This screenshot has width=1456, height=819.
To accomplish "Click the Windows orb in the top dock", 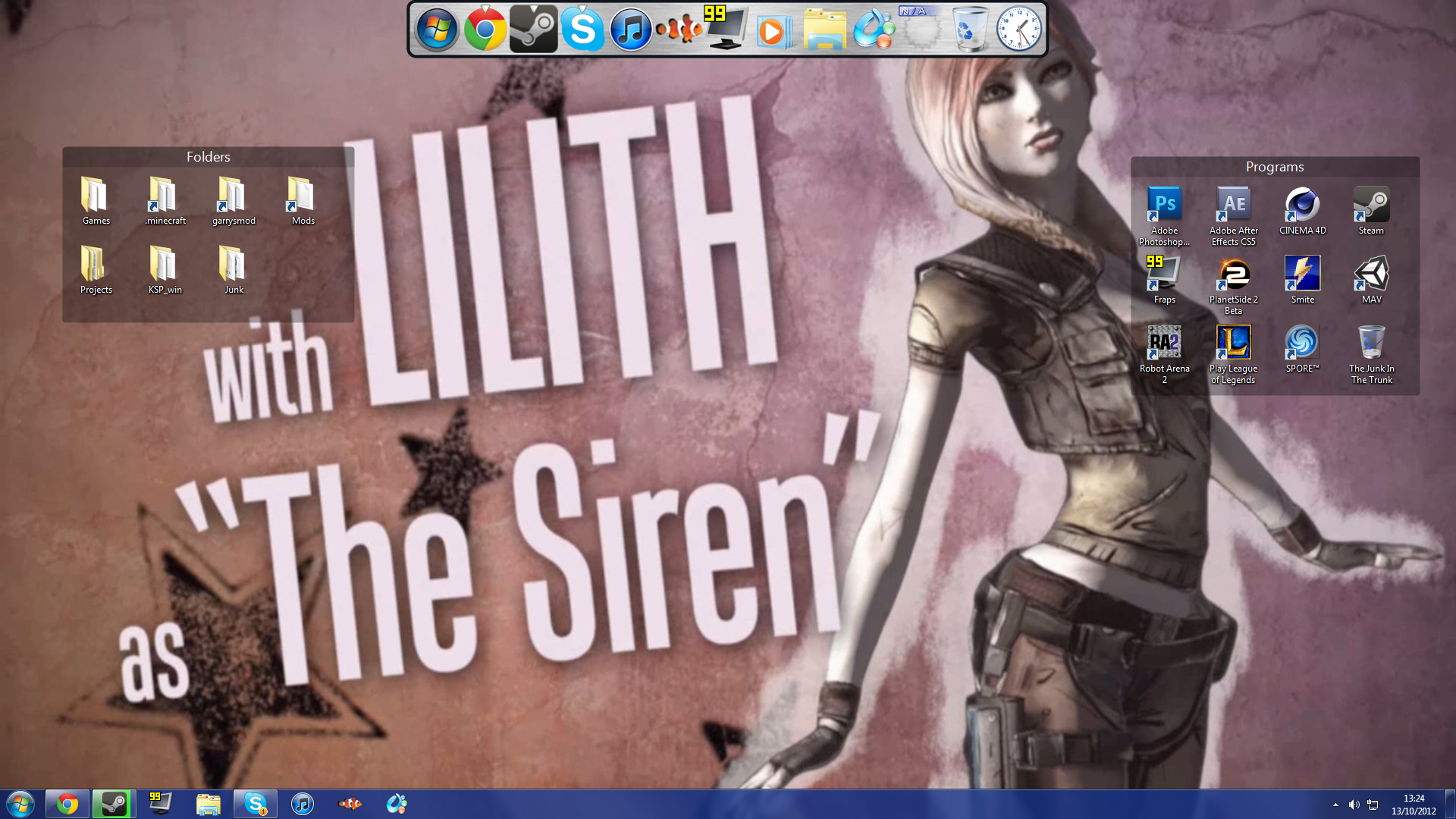I will coord(437,30).
